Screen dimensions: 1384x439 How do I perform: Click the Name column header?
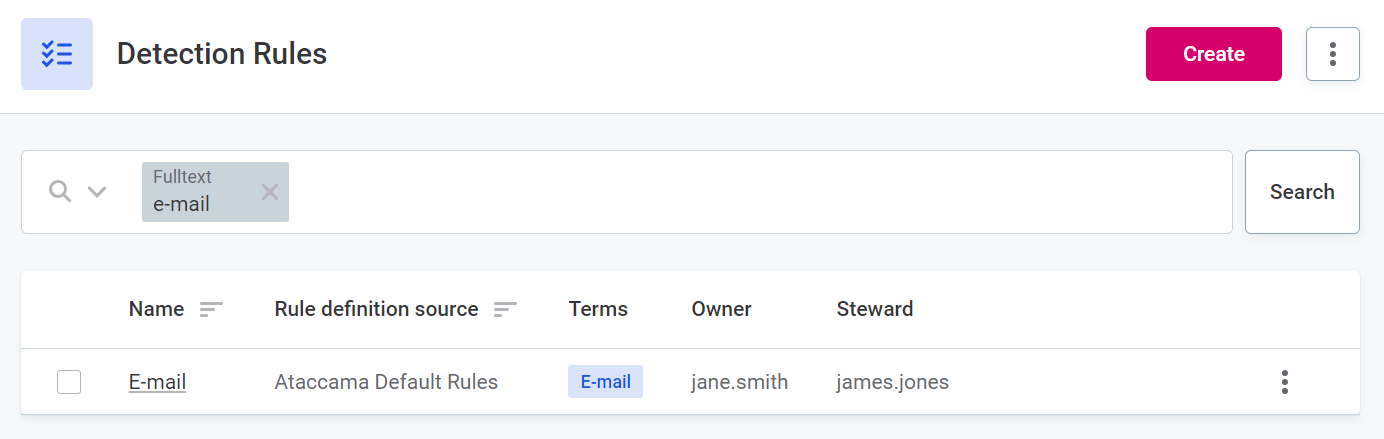156,310
